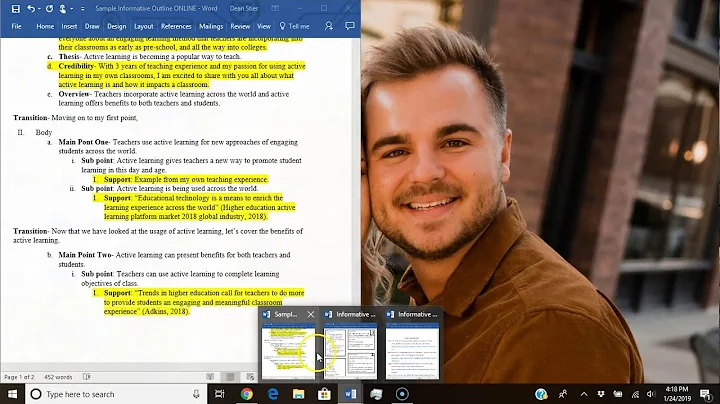Switch to Print Layout view in the status bar
Screen dimensions: 720x404
[231, 377]
